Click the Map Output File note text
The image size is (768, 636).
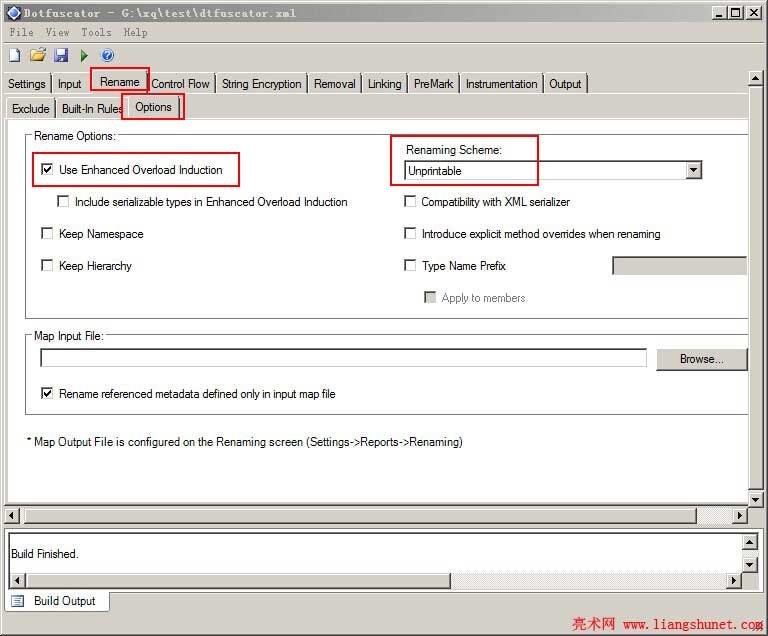[245, 442]
